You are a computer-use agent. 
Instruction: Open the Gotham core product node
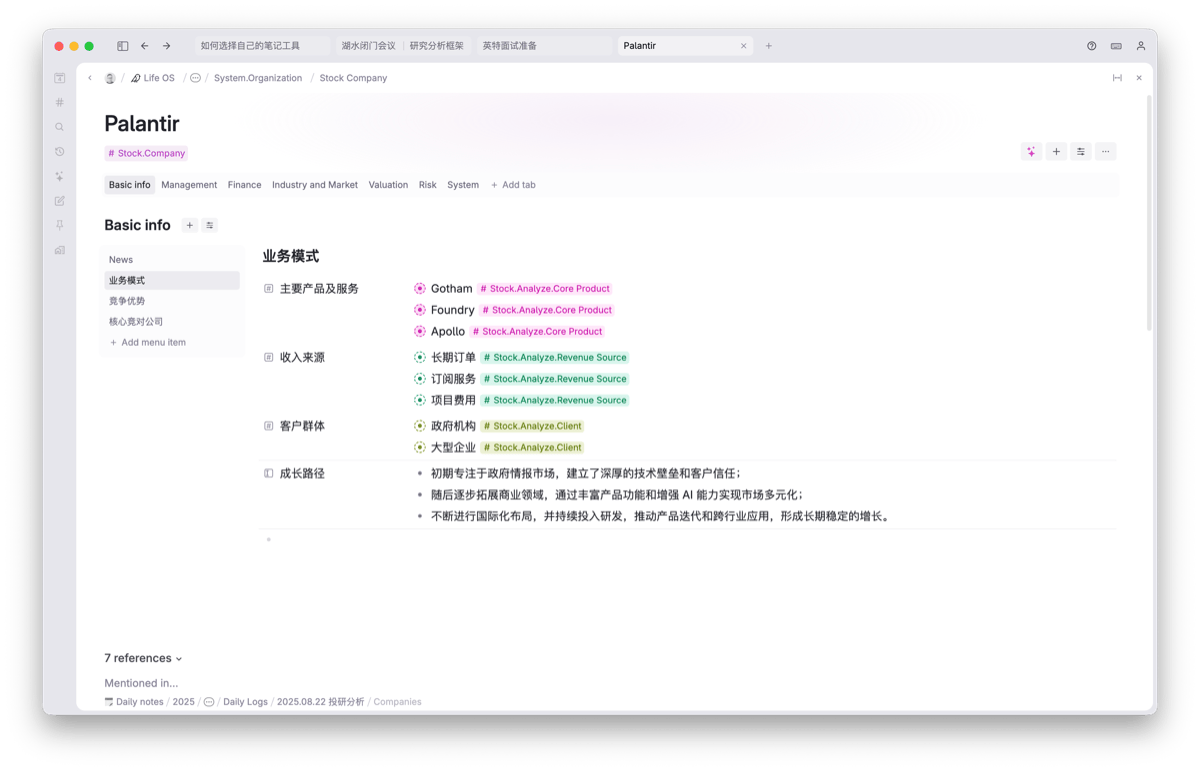[x=451, y=289]
